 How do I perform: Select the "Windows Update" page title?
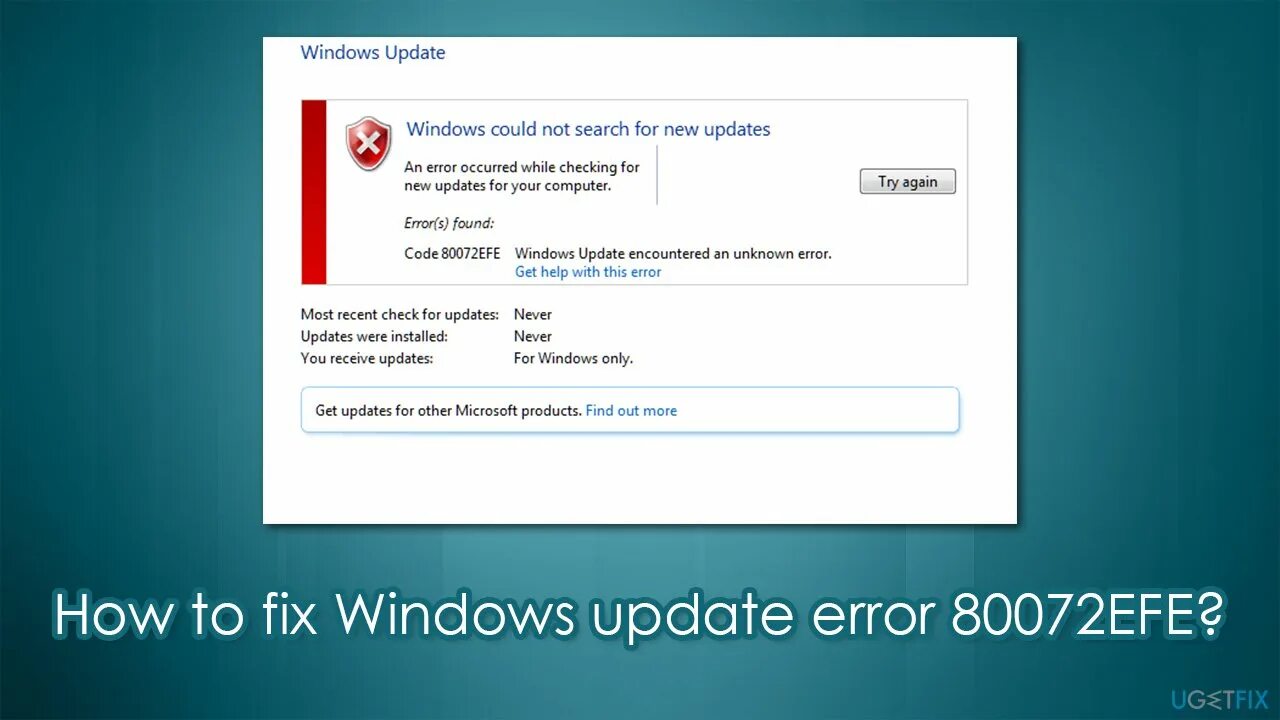pos(373,53)
